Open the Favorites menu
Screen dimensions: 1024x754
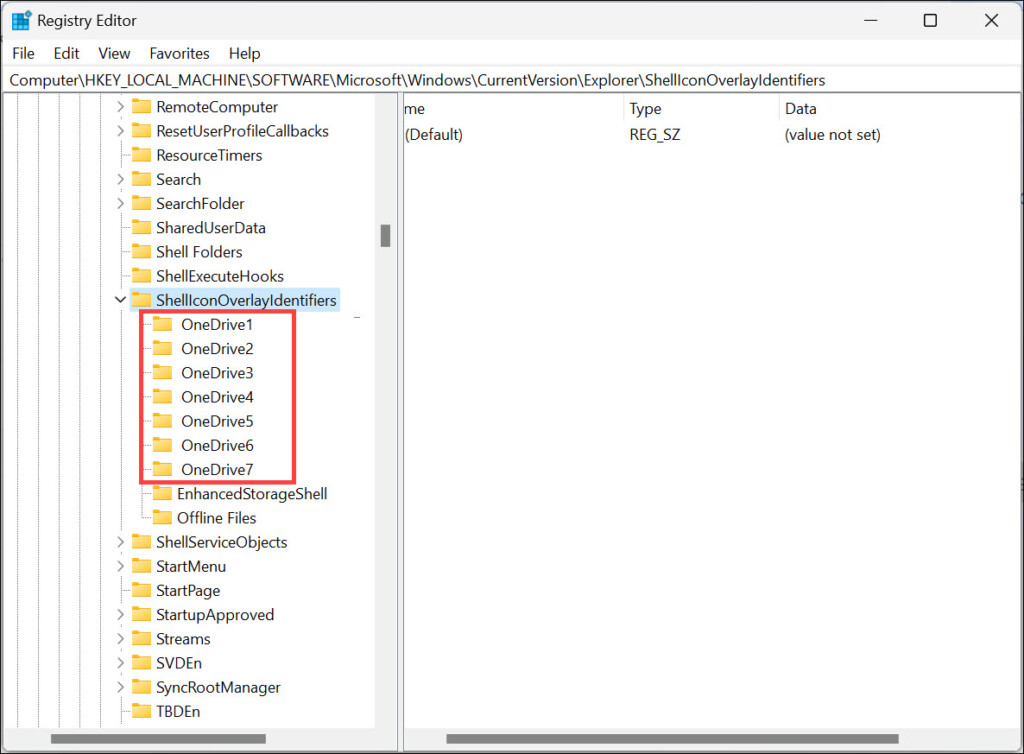click(x=180, y=54)
